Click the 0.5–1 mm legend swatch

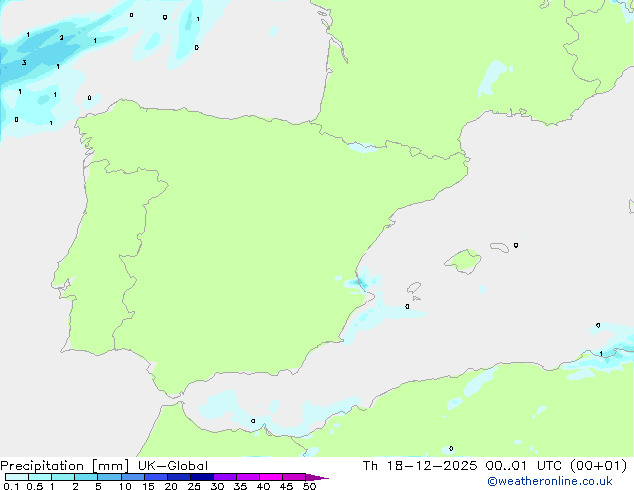[x=40, y=477]
